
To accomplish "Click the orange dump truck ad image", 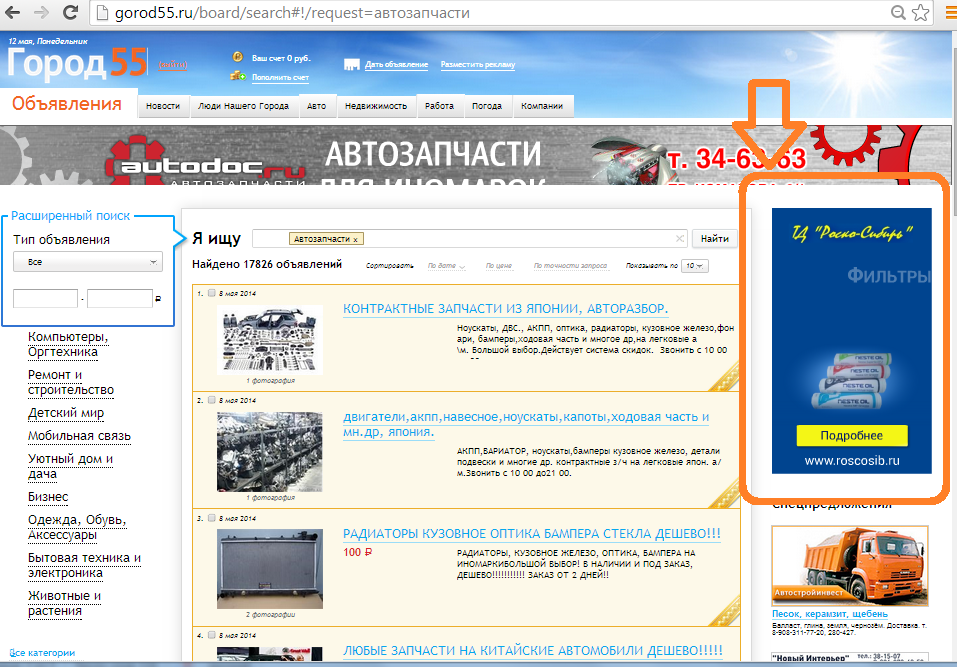I will [x=850, y=566].
